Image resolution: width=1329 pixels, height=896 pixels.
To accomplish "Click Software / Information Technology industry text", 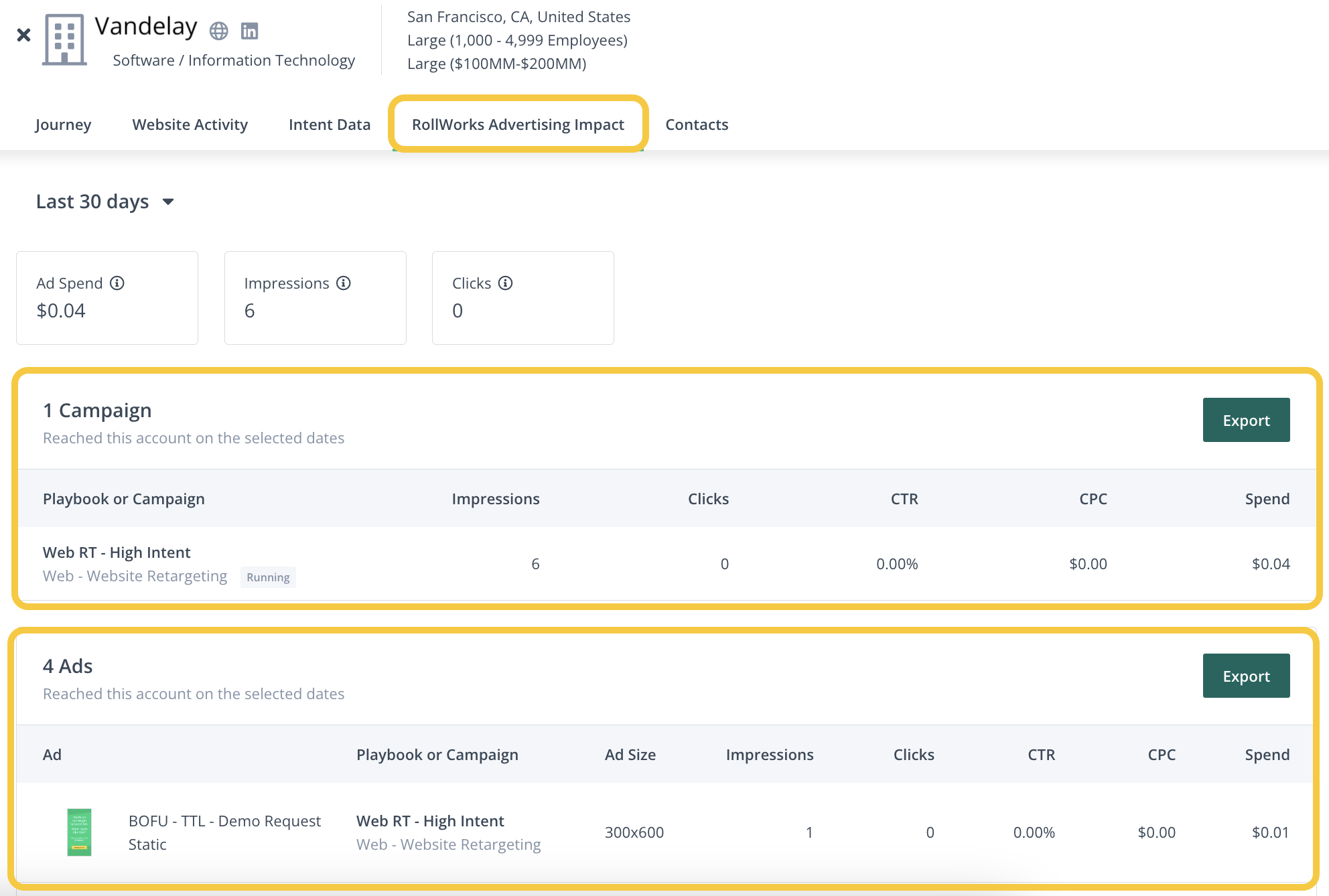I will (x=234, y=60).
